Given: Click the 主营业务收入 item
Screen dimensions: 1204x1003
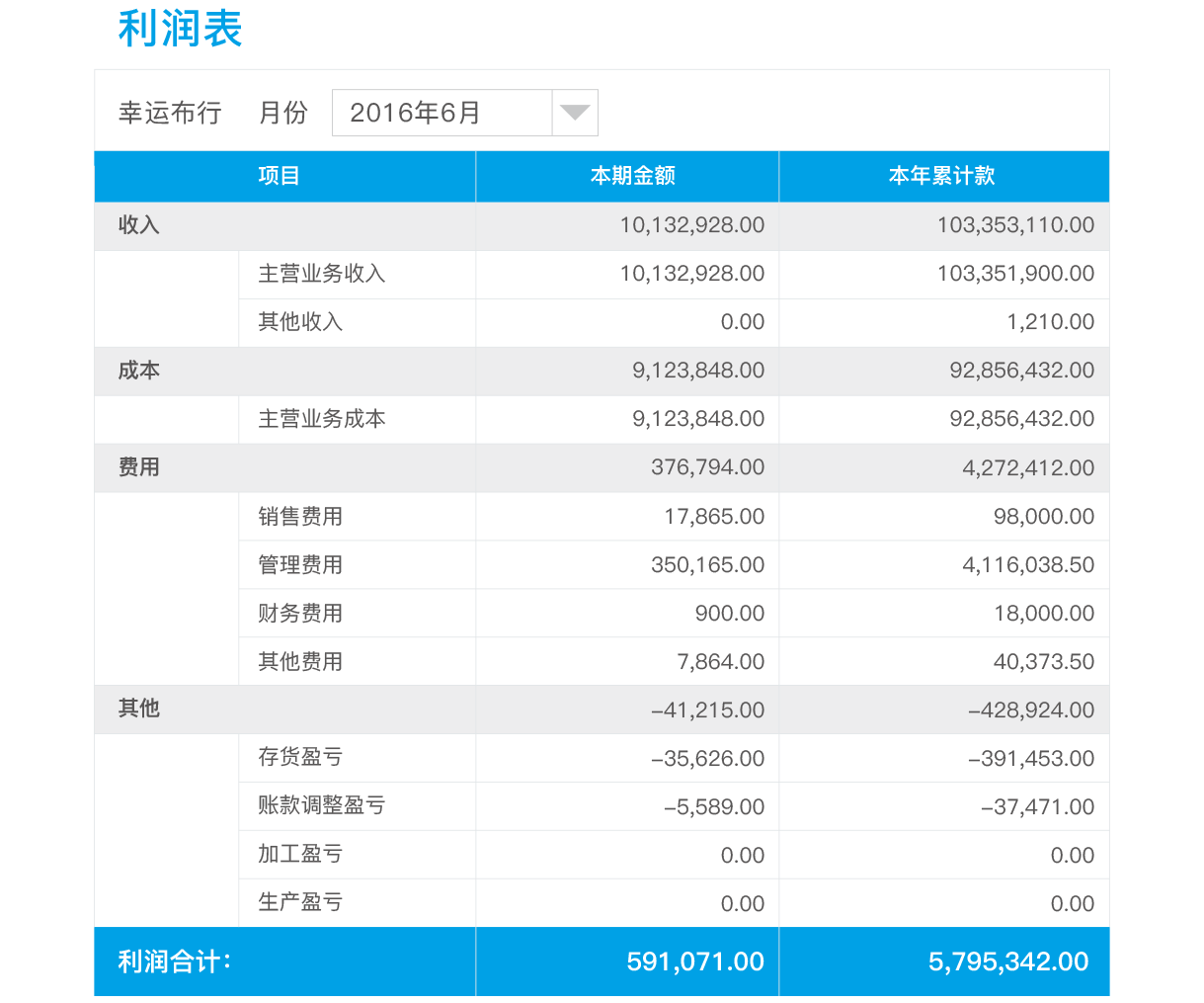Looking at the screenshot, I should (321, 274).
